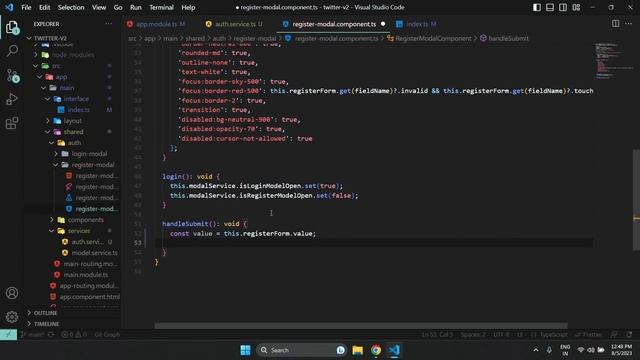
Task: Toggle the secondary side bar layout icon
Action: pyautogui.click(x=563, y=7)
